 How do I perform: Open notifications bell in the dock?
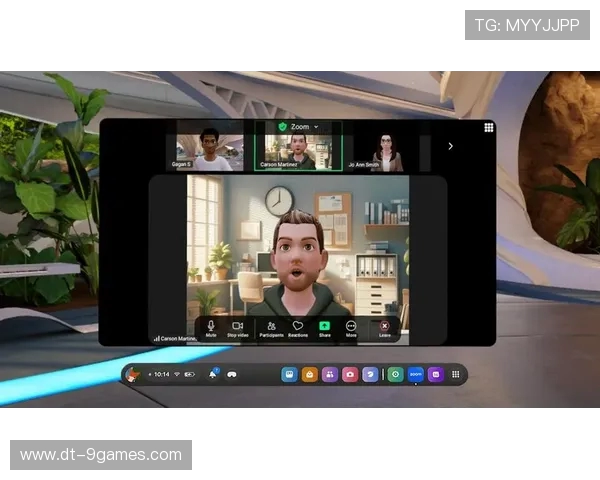click(213, 374)
